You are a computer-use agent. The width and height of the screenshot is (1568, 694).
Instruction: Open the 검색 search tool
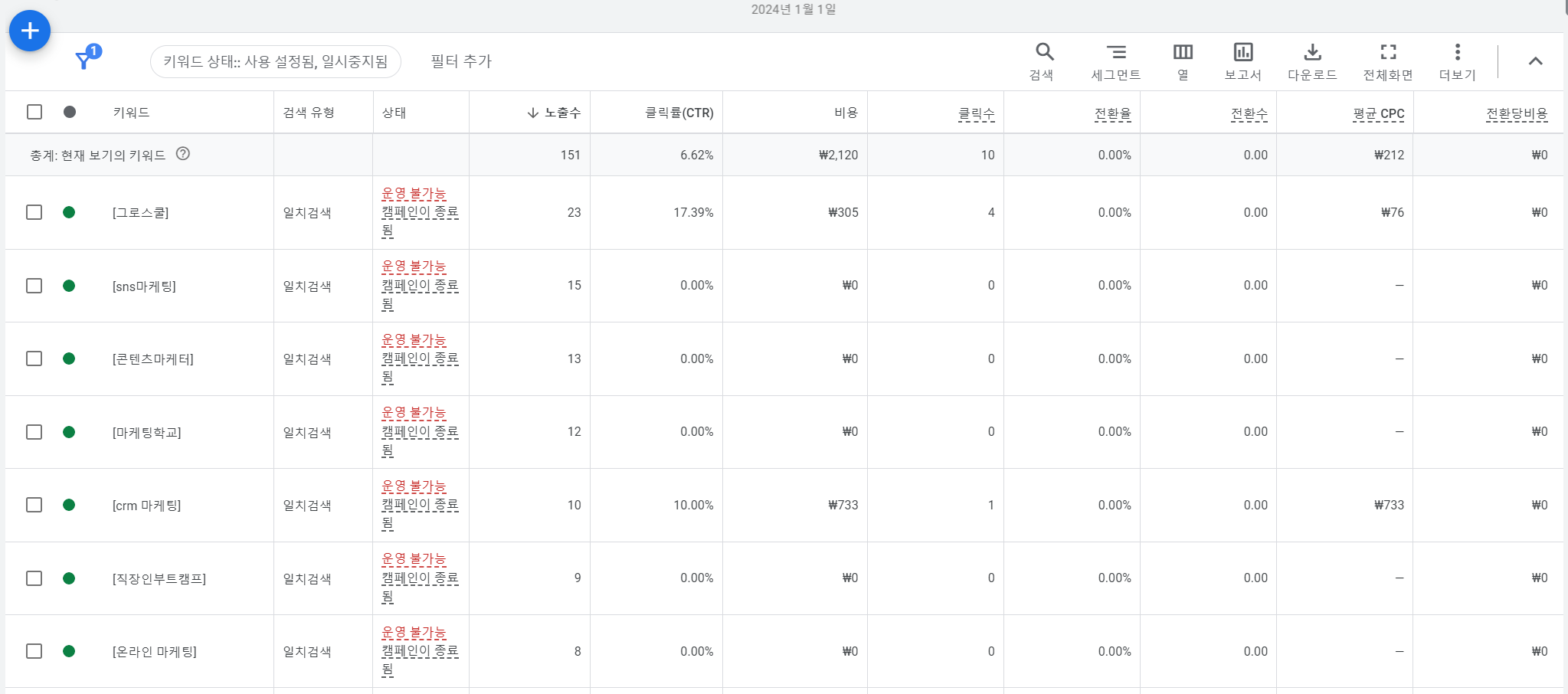(x=1044, y=61)
